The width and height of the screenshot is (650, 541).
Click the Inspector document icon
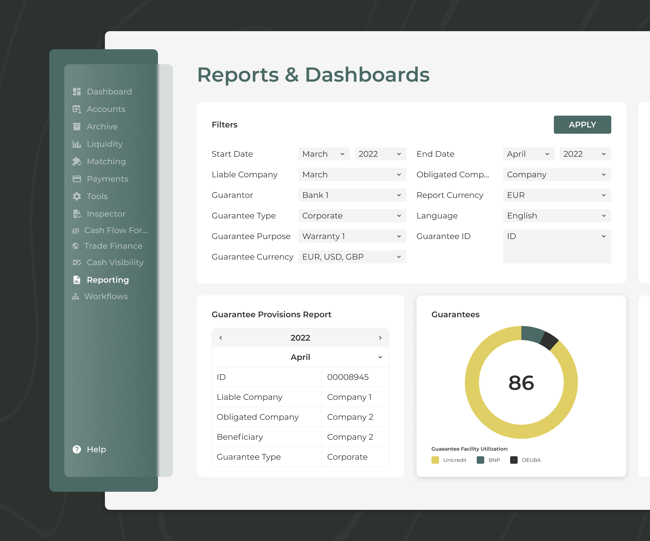click(x=77, y=213)
